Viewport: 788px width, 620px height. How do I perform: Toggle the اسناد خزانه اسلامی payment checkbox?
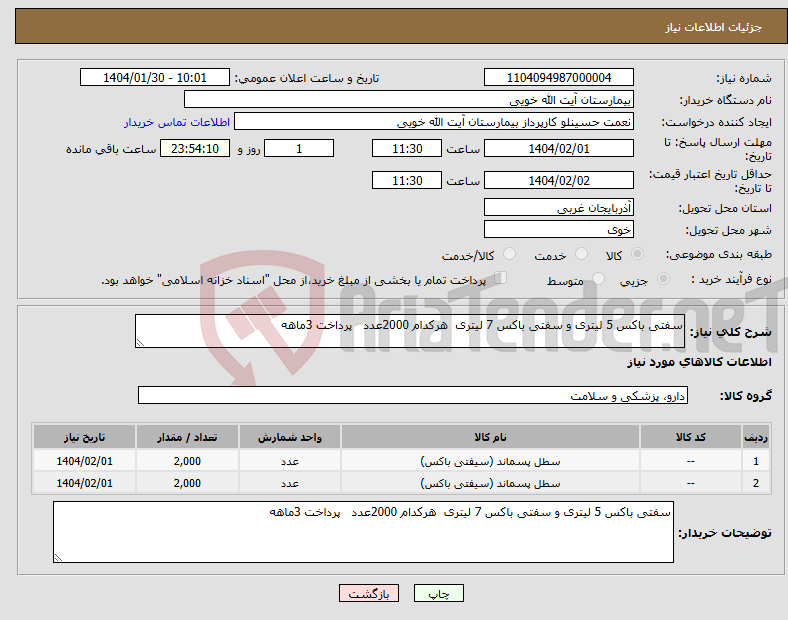(501, 278)
